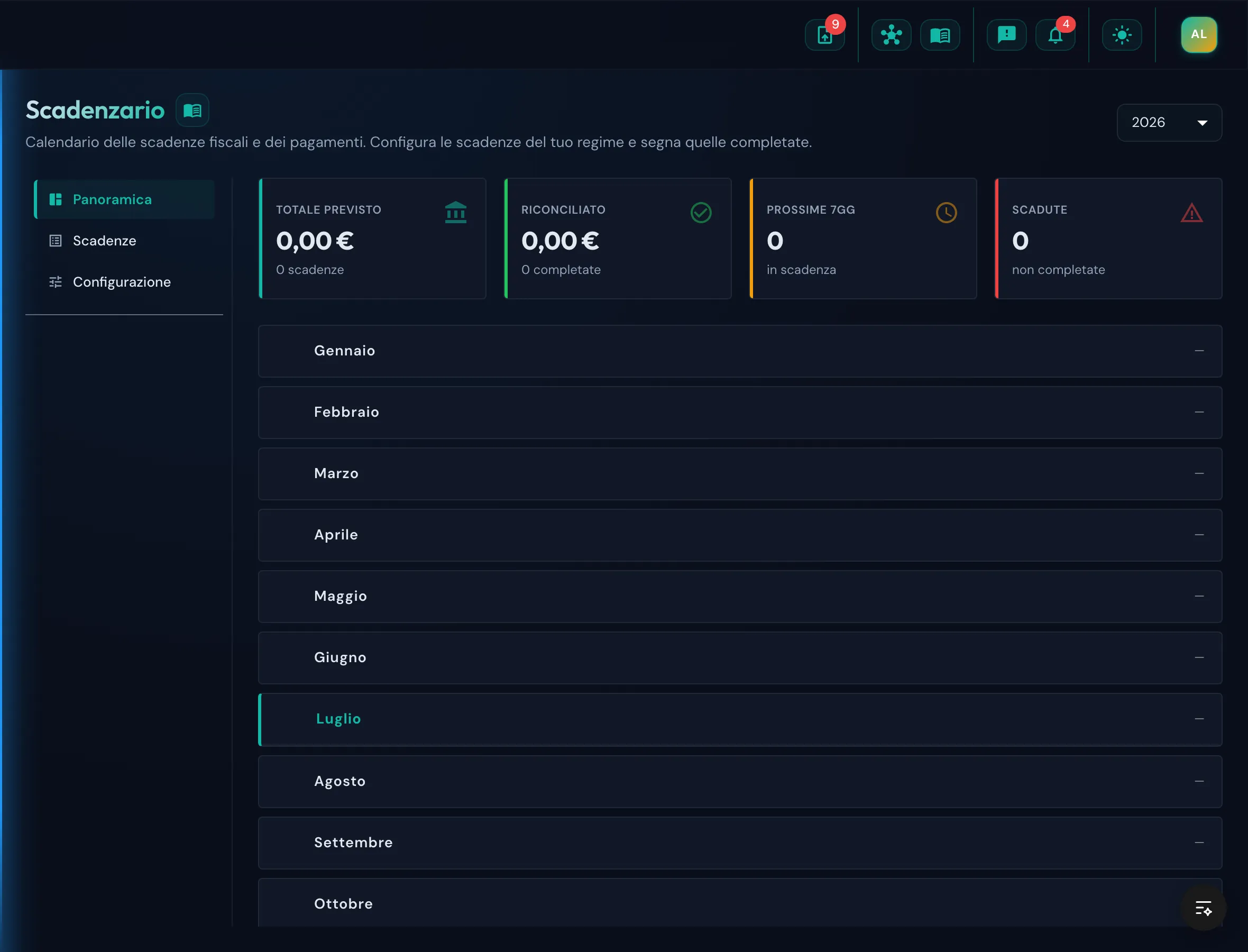Screen dimensions: 1248x952
Task: Click the checkmark icon in Riconciliato card
Action: 701,213
